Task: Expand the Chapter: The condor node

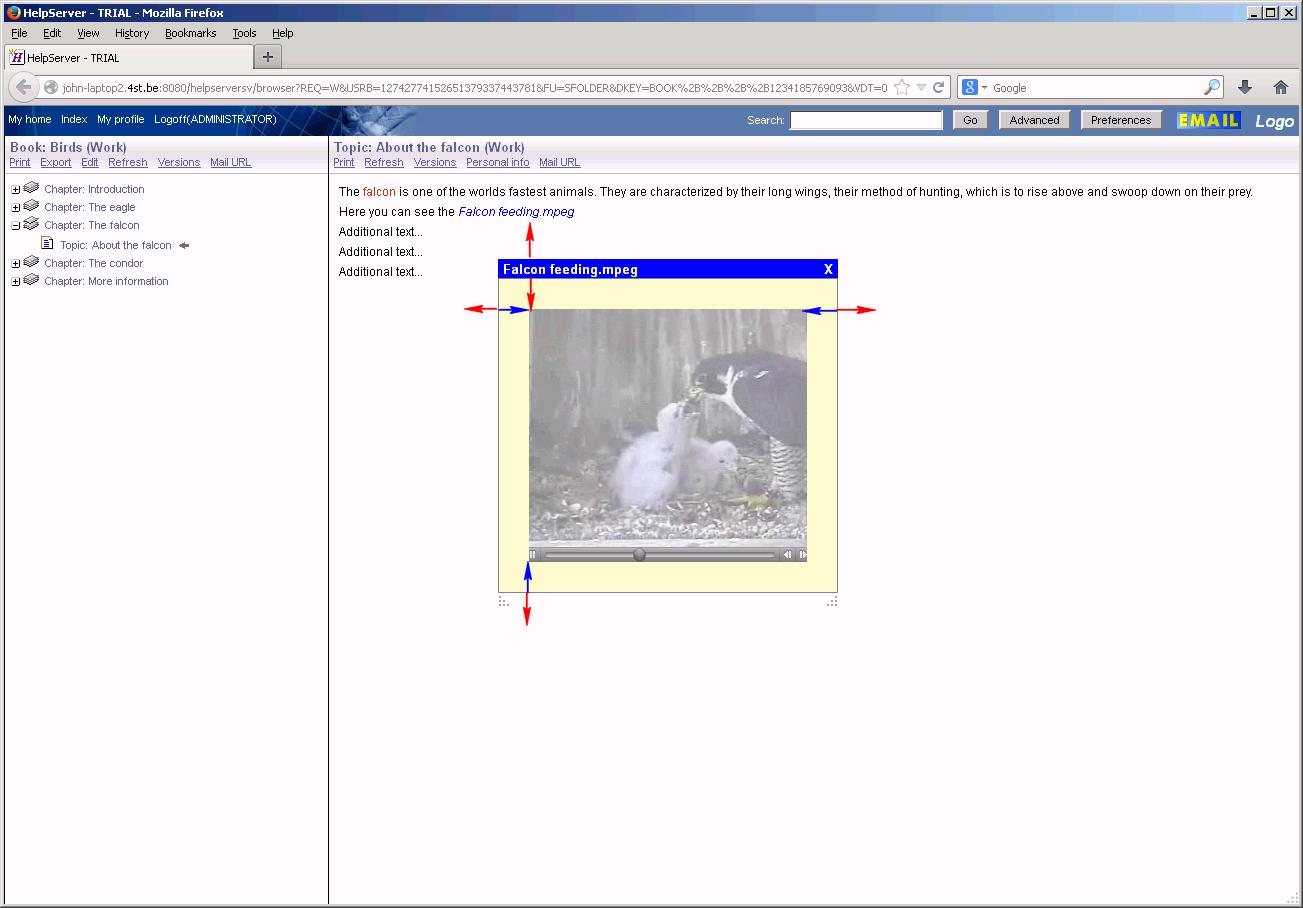Action: point(16,264)
